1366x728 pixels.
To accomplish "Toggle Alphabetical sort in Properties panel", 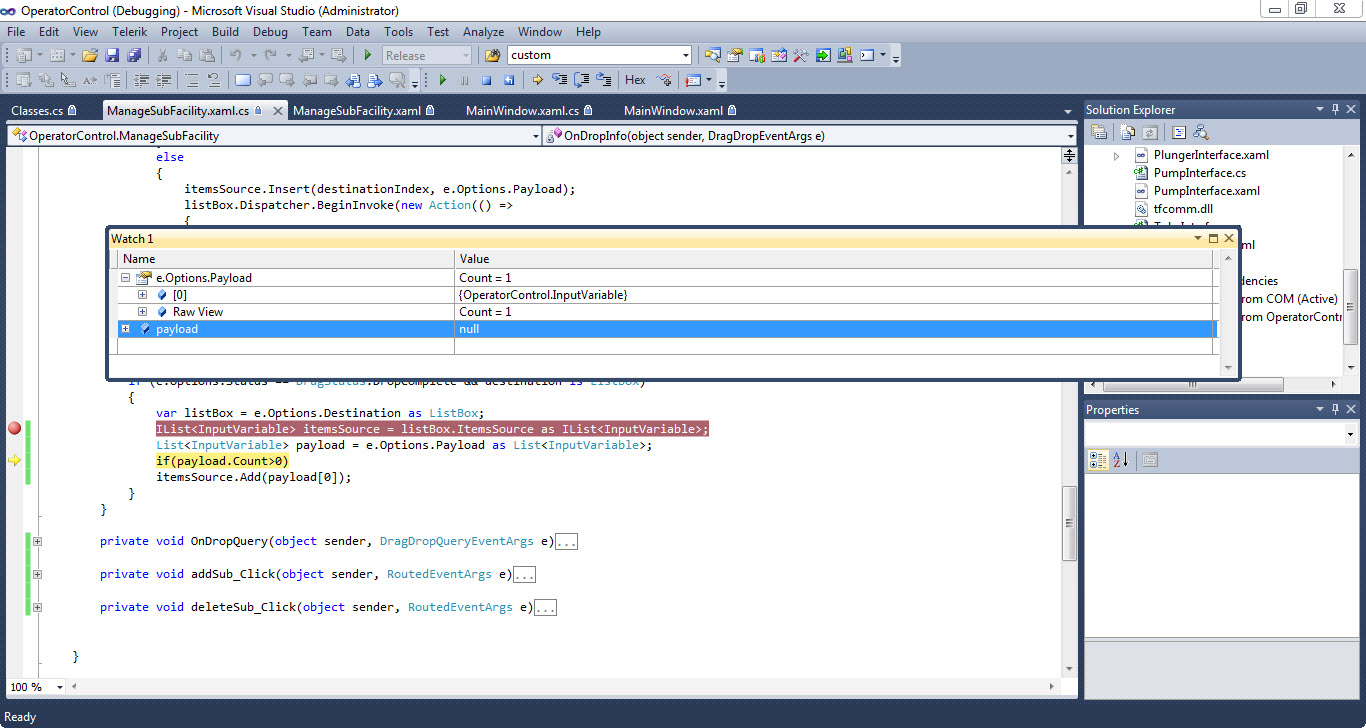I will click(1120, 460).
